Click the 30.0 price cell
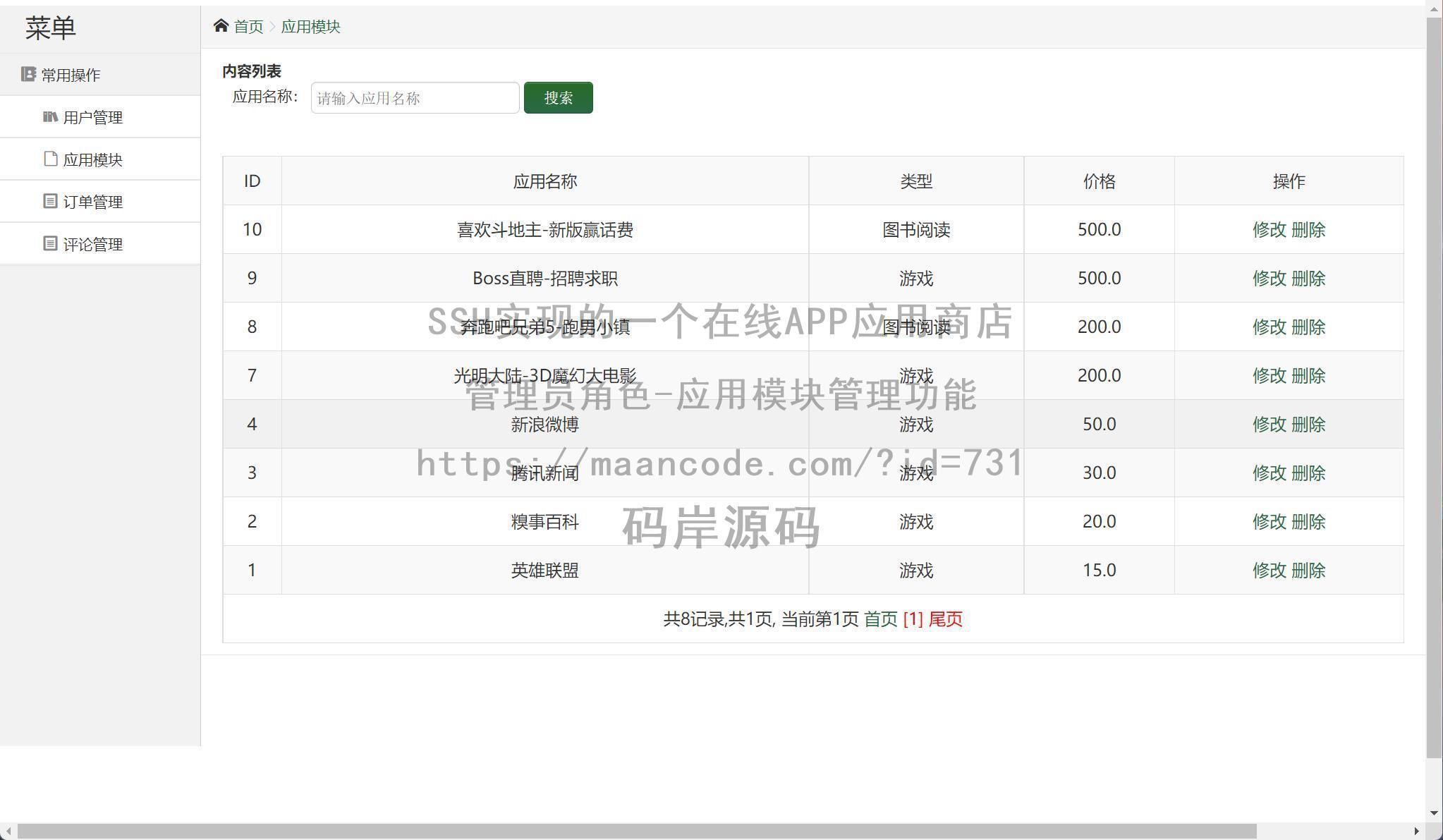The width and height of the screenshot is (1443, 840). click(x=1099, y=473)
